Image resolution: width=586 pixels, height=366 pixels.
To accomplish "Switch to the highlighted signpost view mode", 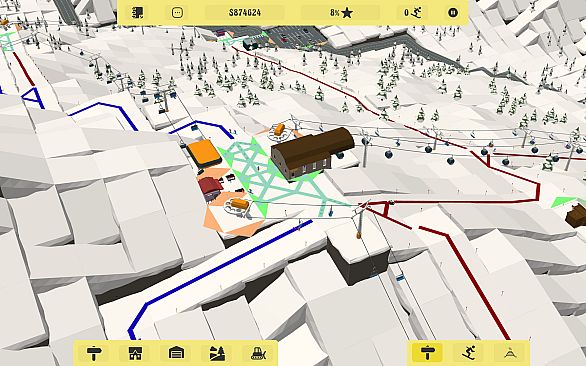I will 428,353.
